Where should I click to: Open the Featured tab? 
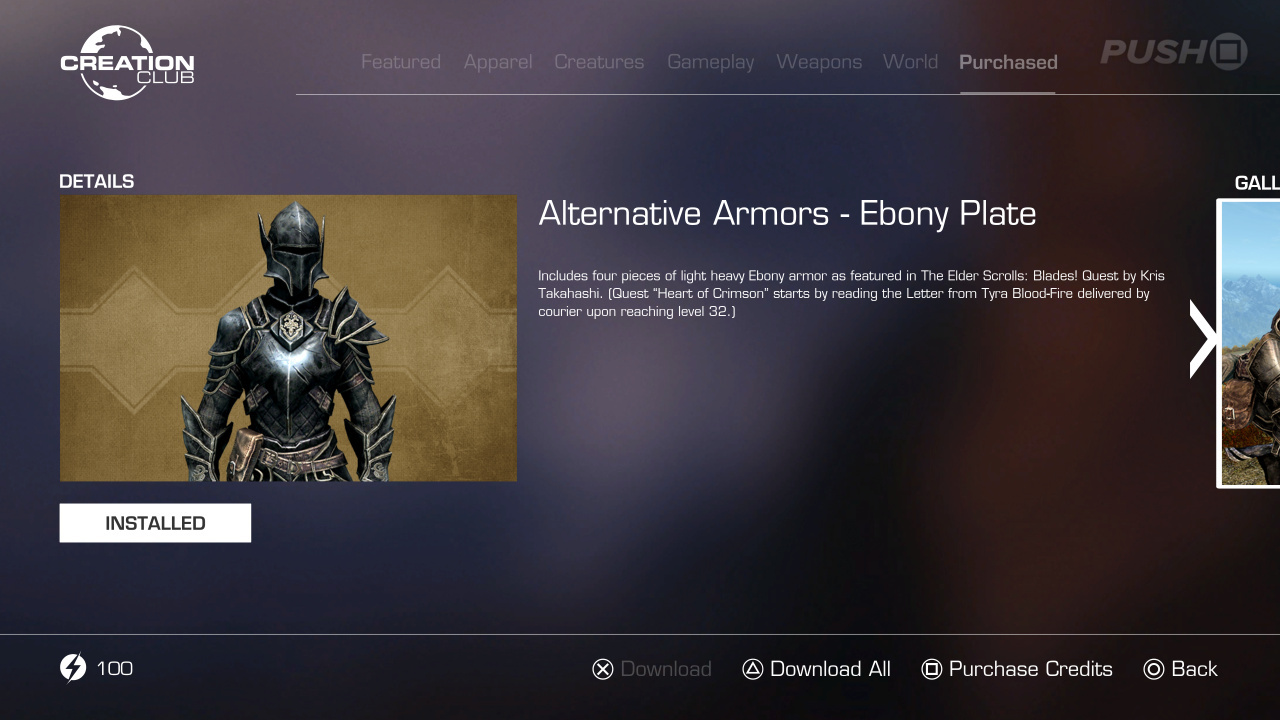401,62
